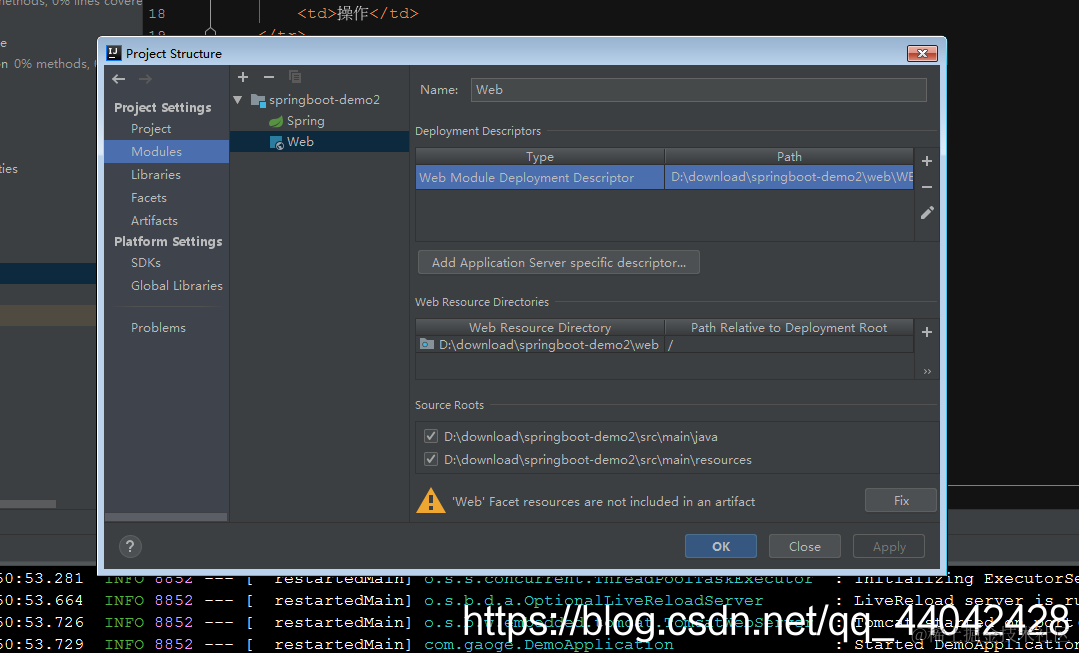This screenshot has width=1079, height=653.
Task: Click D:\download\springboot-demo2\web resource directory row
Action: click(x=540, y=345)
